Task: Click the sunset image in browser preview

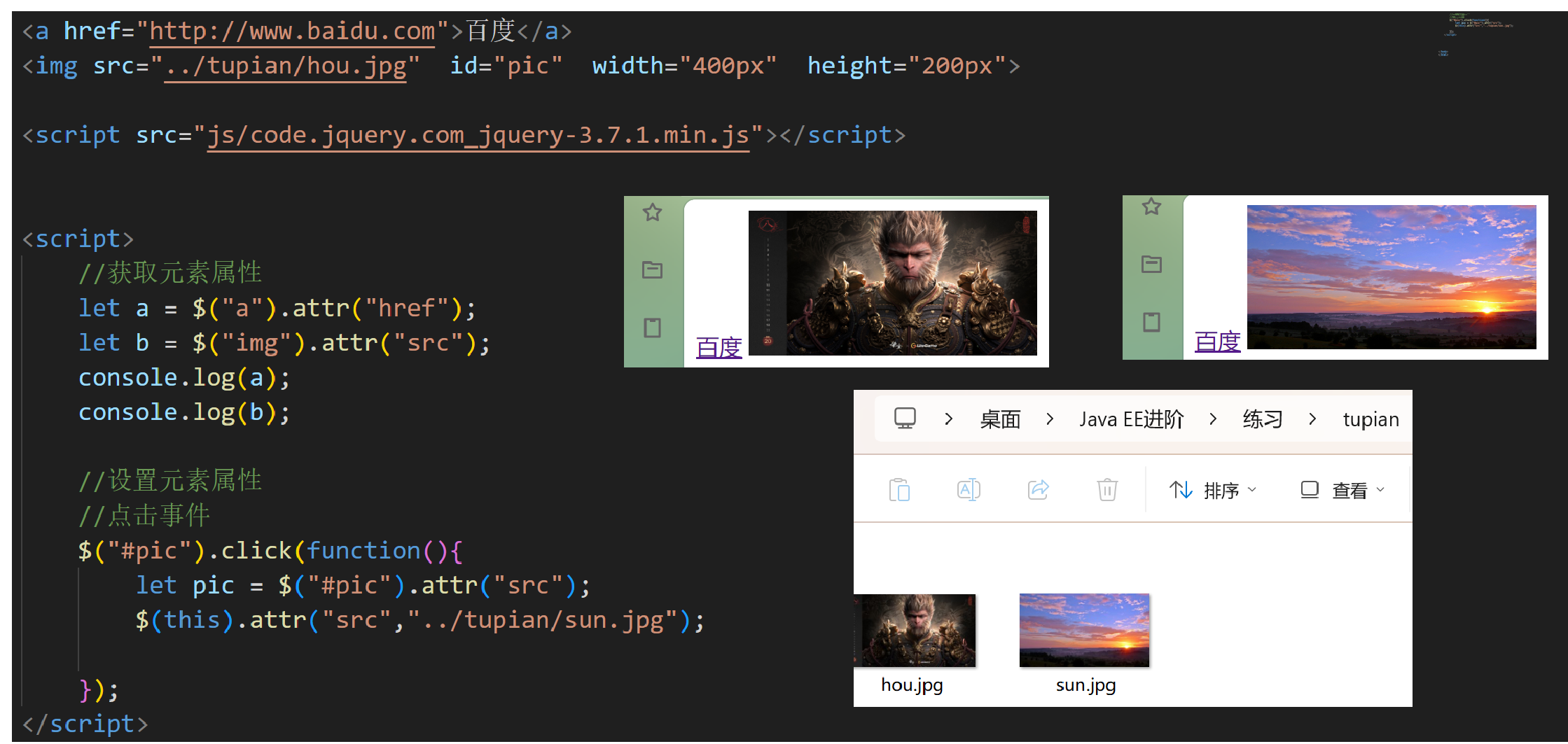Action: [1392, 277]
